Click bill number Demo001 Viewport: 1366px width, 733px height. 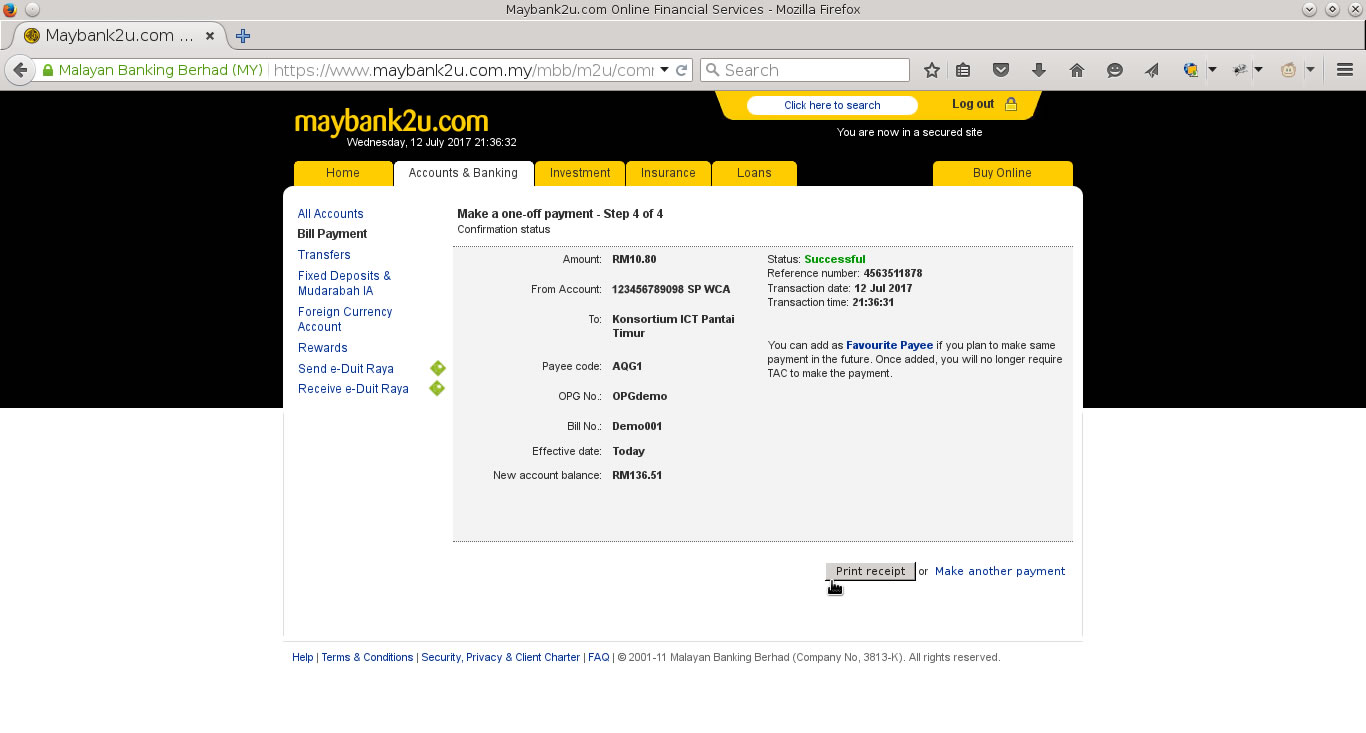(637, 426)
